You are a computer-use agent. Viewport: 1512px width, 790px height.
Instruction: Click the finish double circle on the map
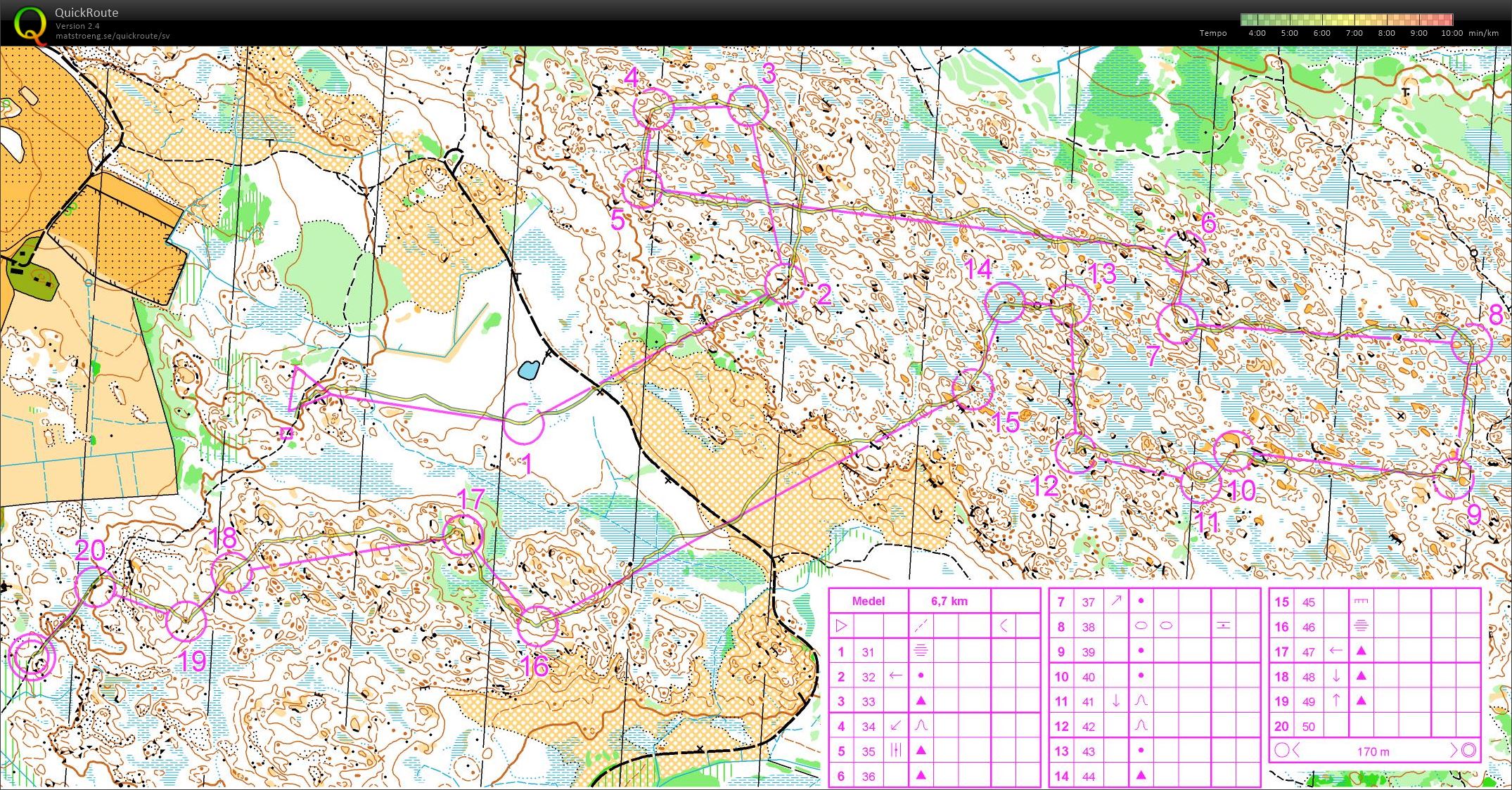(x=32, y=656)
